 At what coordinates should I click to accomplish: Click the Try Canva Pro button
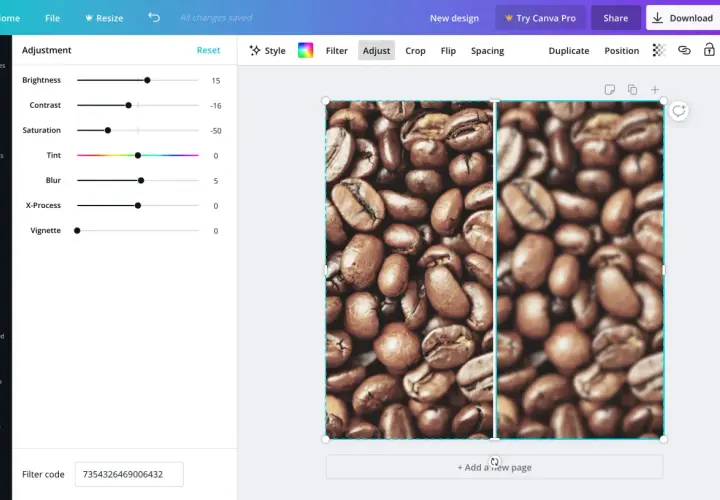(x=540, y=18)
